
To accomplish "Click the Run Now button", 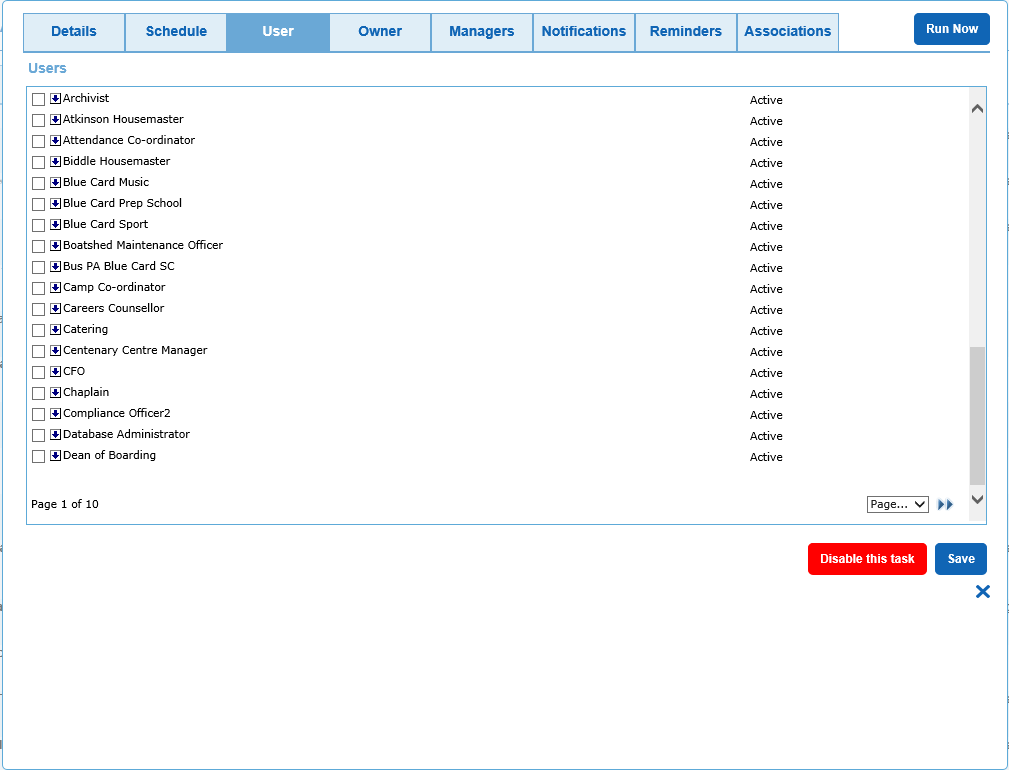I will (x=951, y=28).
